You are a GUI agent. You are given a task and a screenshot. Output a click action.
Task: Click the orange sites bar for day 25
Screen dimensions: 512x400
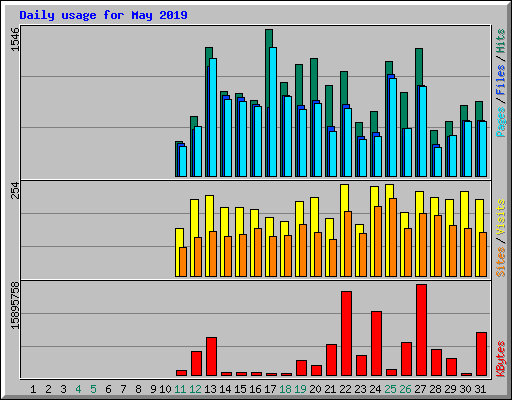click(393, 237)
